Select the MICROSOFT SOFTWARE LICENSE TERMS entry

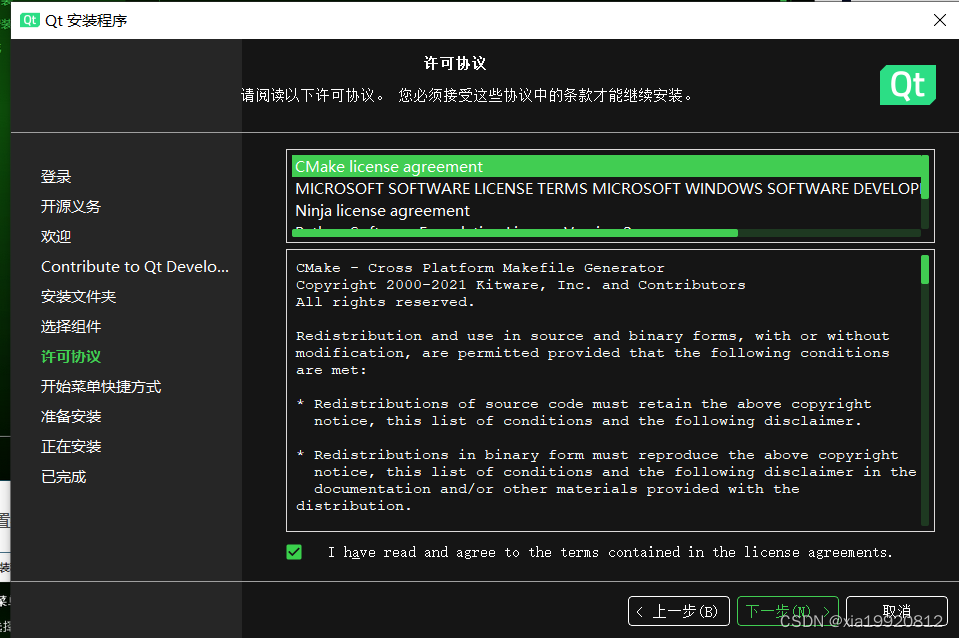(x=607, y=188)
